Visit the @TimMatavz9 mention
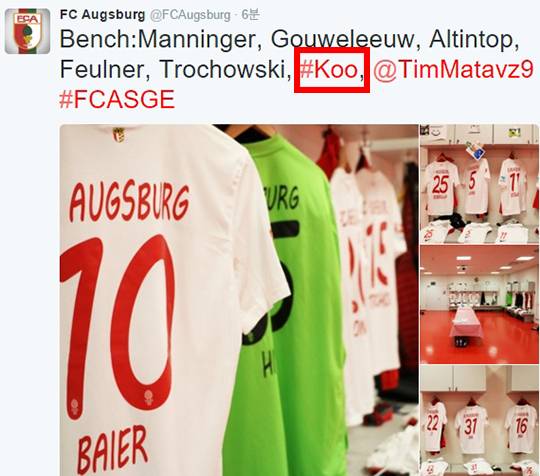 (453, 69)
